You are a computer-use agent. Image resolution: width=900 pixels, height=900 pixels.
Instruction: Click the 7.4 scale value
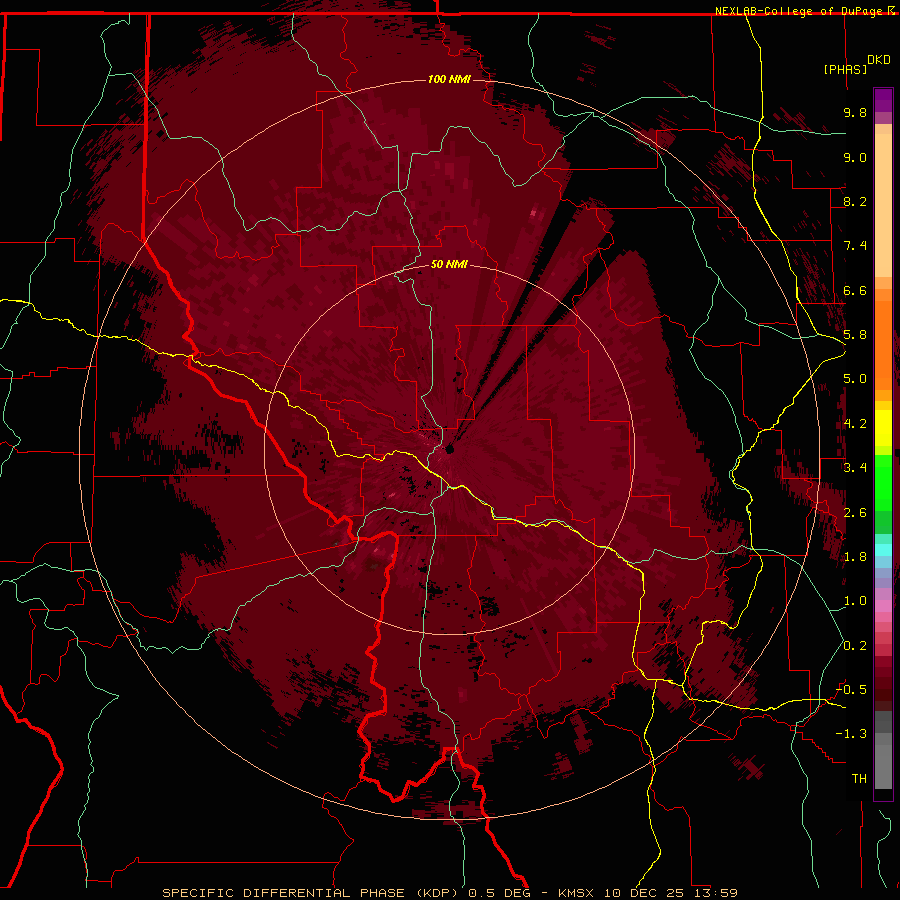855,246
